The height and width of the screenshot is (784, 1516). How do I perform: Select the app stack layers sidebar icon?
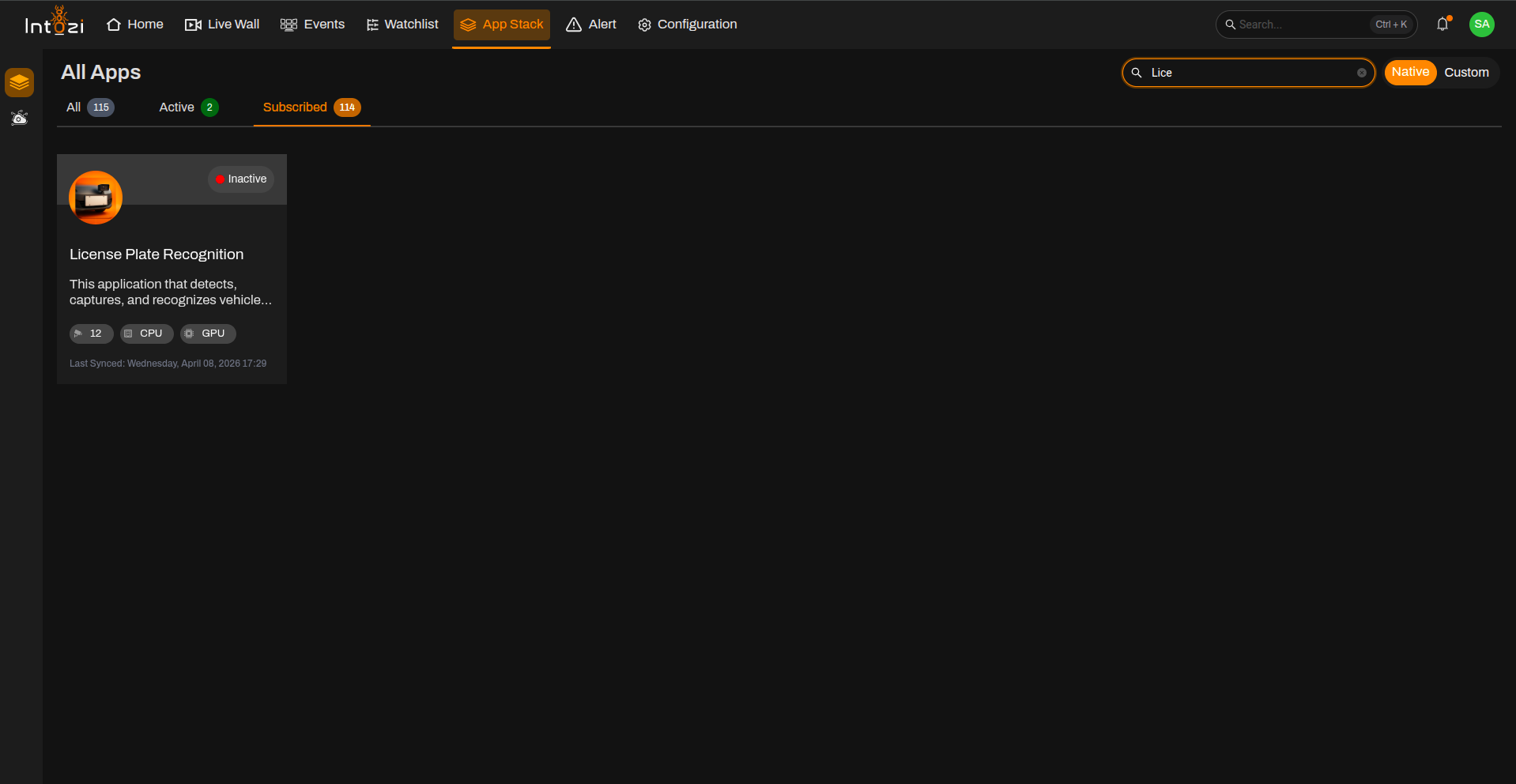click(x=20, y=82)
